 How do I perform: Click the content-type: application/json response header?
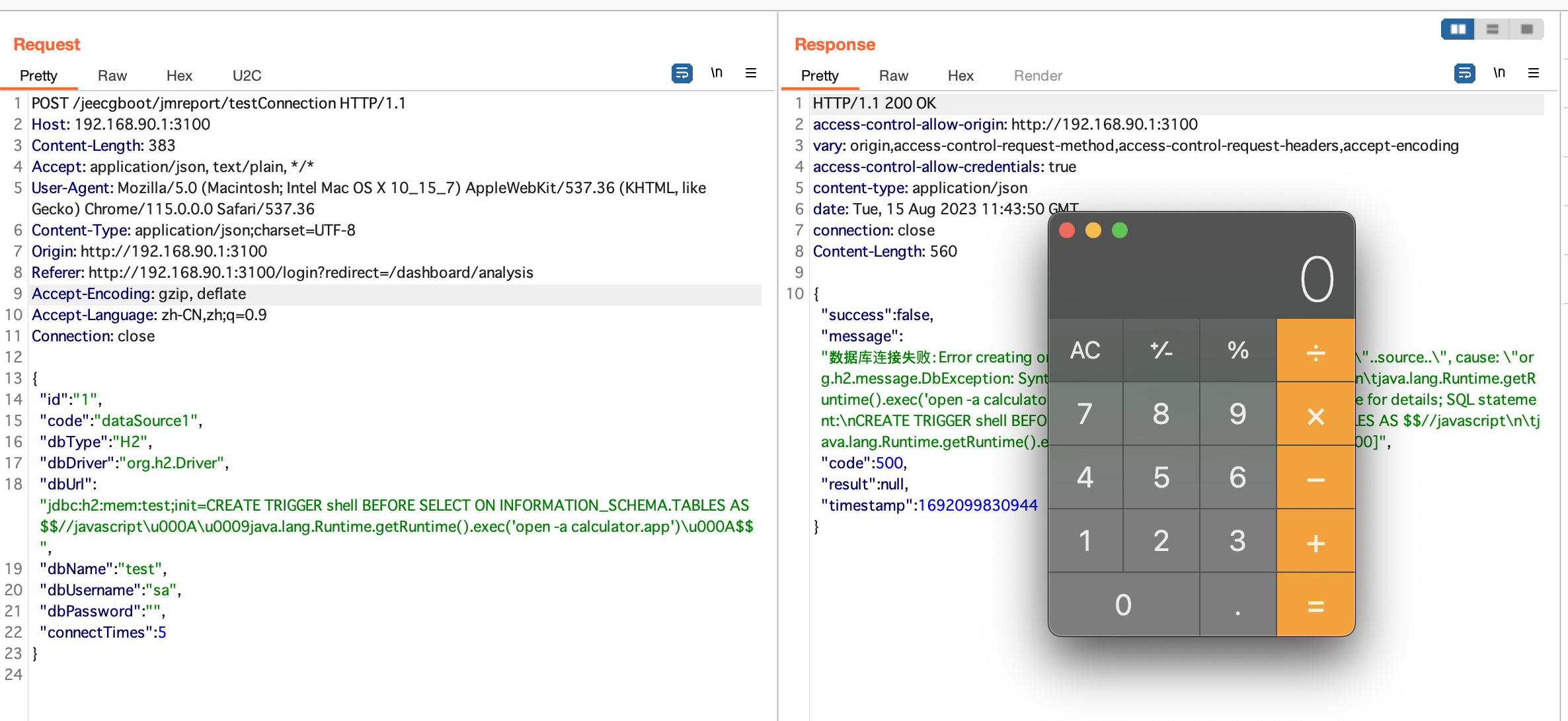point(920,188)
